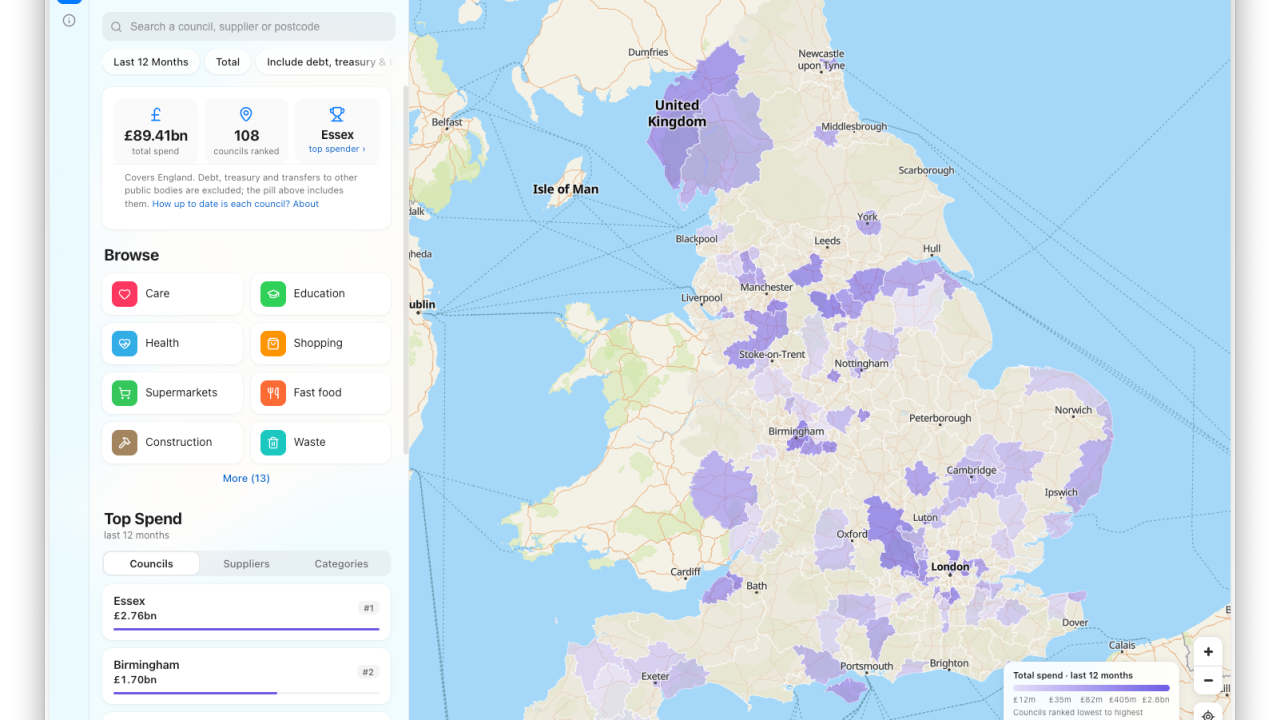
Task: Open the Health category icon
Action: pos(124,343)
